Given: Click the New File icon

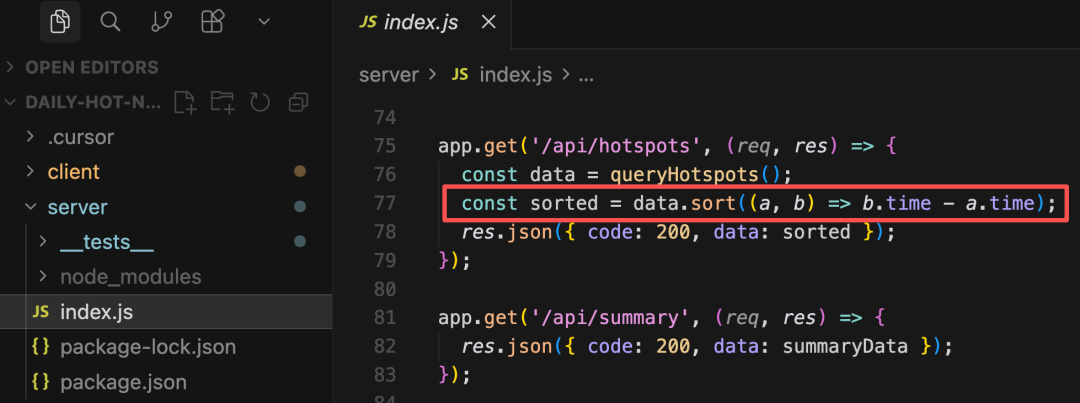Looking at the screenshot, I should (185, 103).
